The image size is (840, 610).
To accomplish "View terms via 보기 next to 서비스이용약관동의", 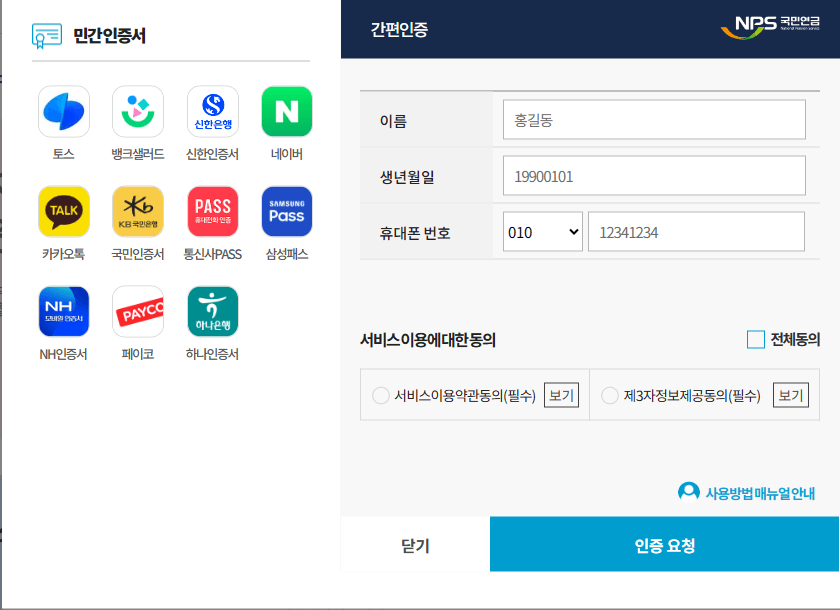I will (561, 394).
